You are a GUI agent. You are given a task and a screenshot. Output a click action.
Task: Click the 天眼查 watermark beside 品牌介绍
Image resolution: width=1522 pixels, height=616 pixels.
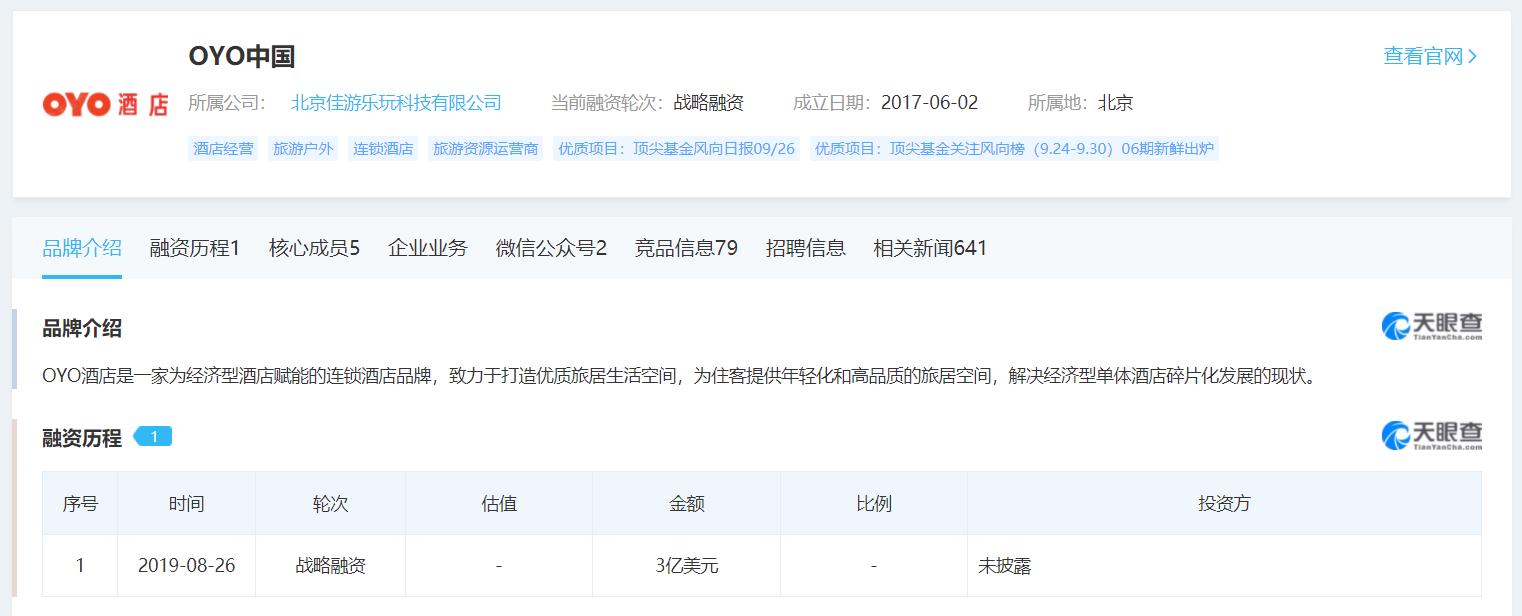click(1428, 325)
